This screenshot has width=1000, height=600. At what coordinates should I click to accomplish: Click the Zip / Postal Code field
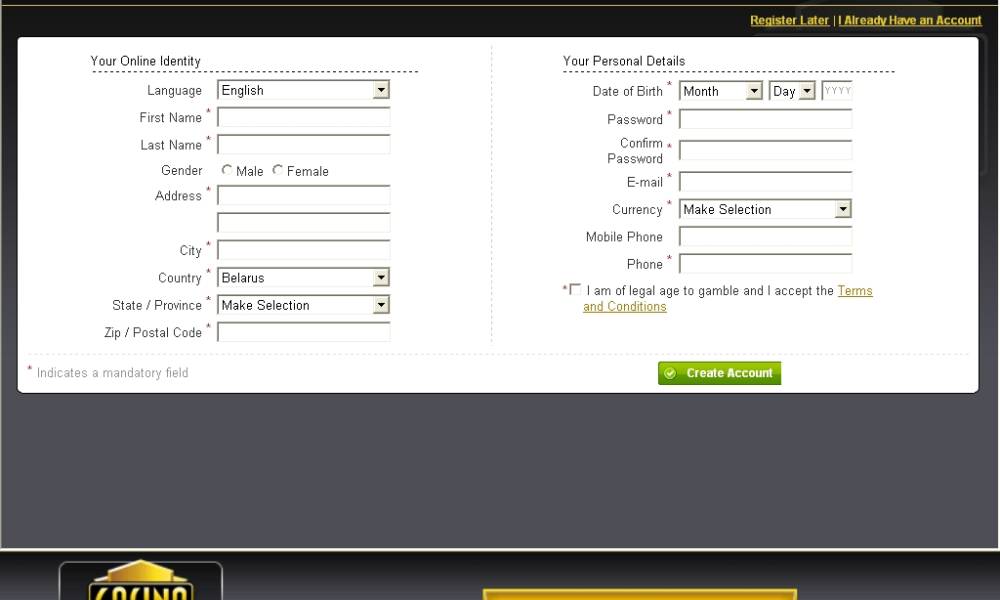(304, 332)
